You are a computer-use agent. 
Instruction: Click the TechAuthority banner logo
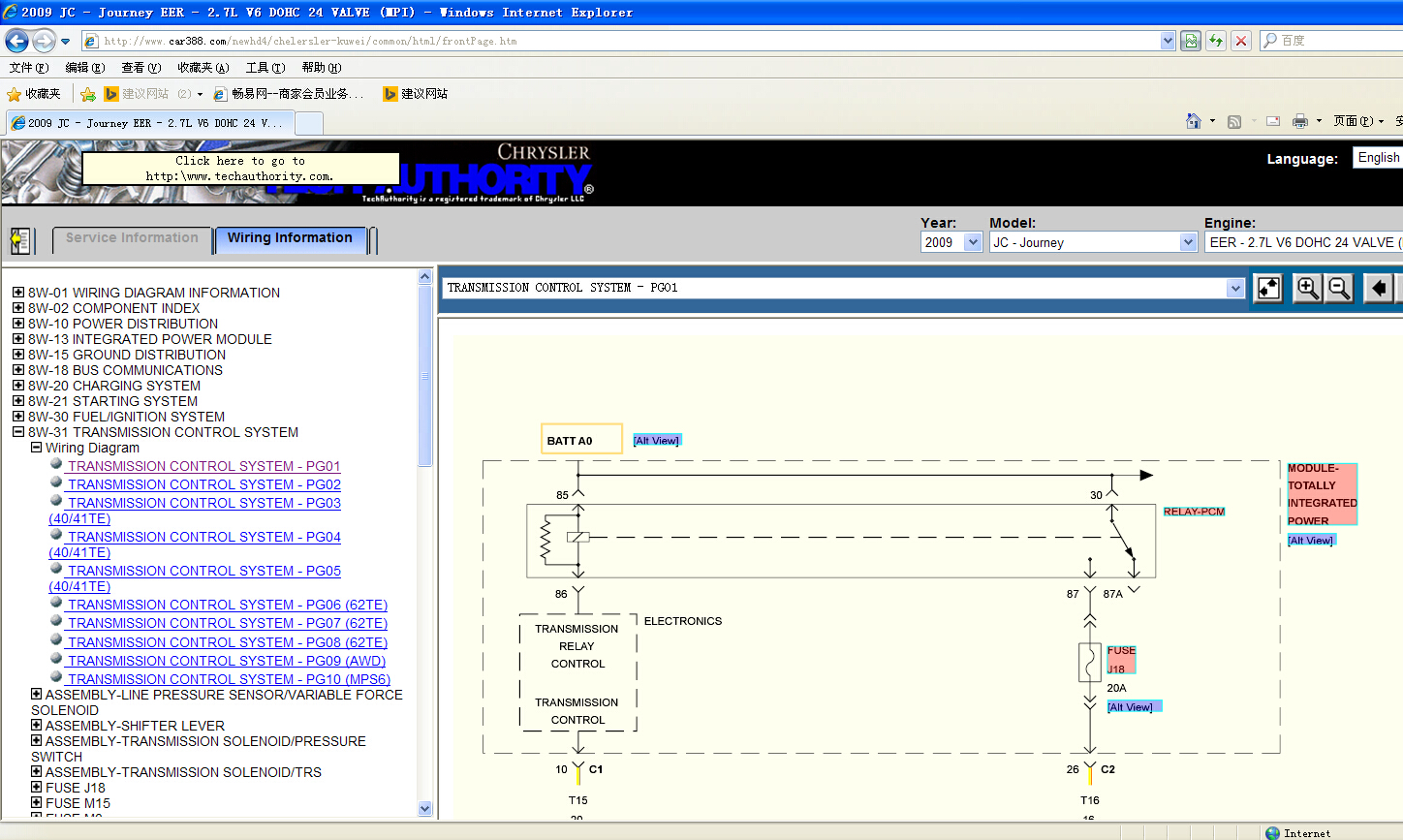(296, 171)
